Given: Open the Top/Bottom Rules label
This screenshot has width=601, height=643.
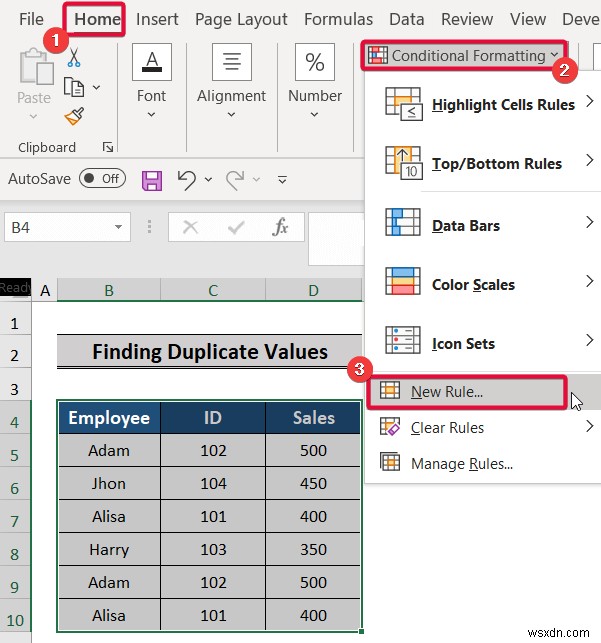Looking at the screenshot, I should tap(497, 164).
